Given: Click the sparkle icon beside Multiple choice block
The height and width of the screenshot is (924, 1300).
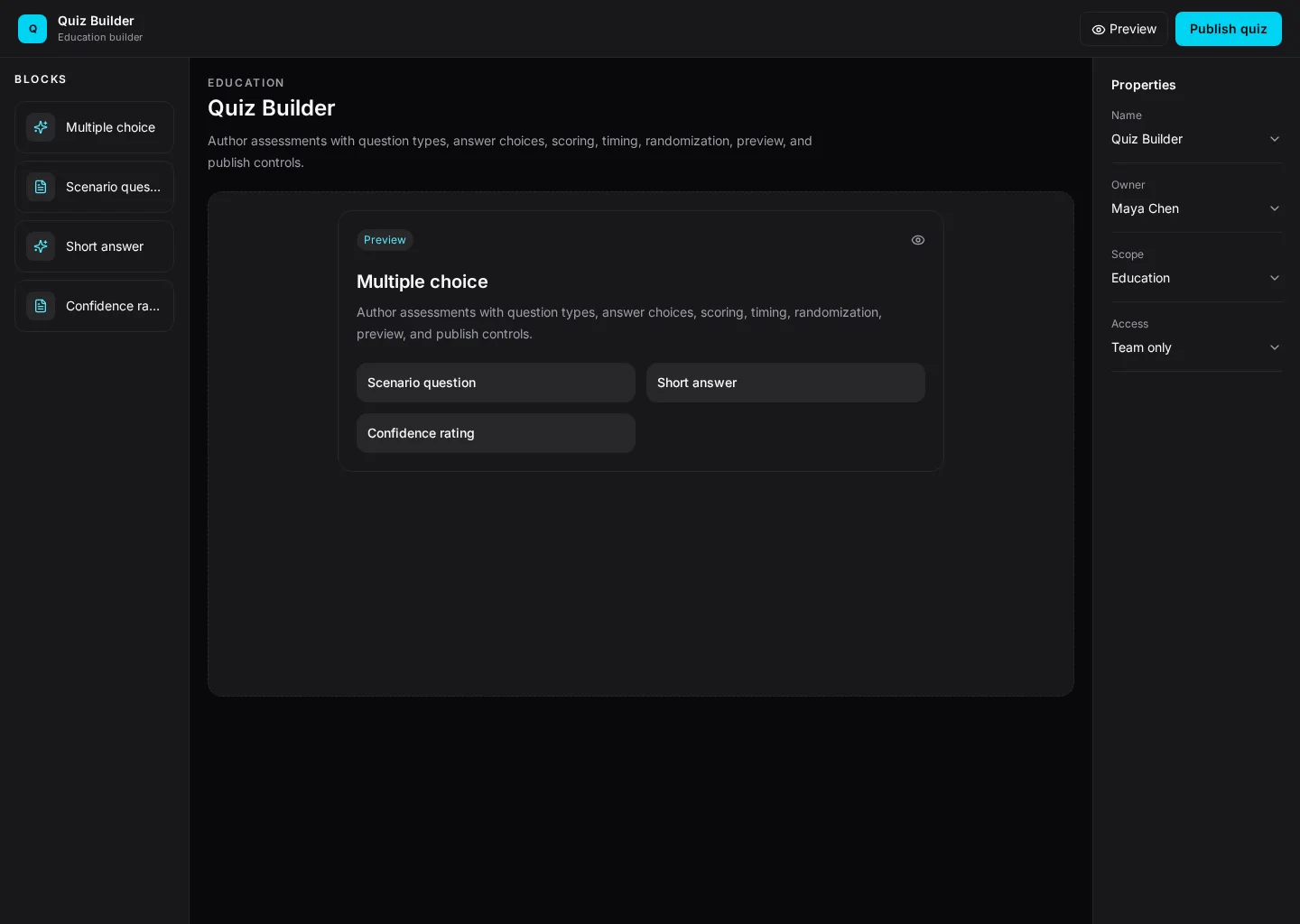Looking at the screenshot, I should coord(41,127).
